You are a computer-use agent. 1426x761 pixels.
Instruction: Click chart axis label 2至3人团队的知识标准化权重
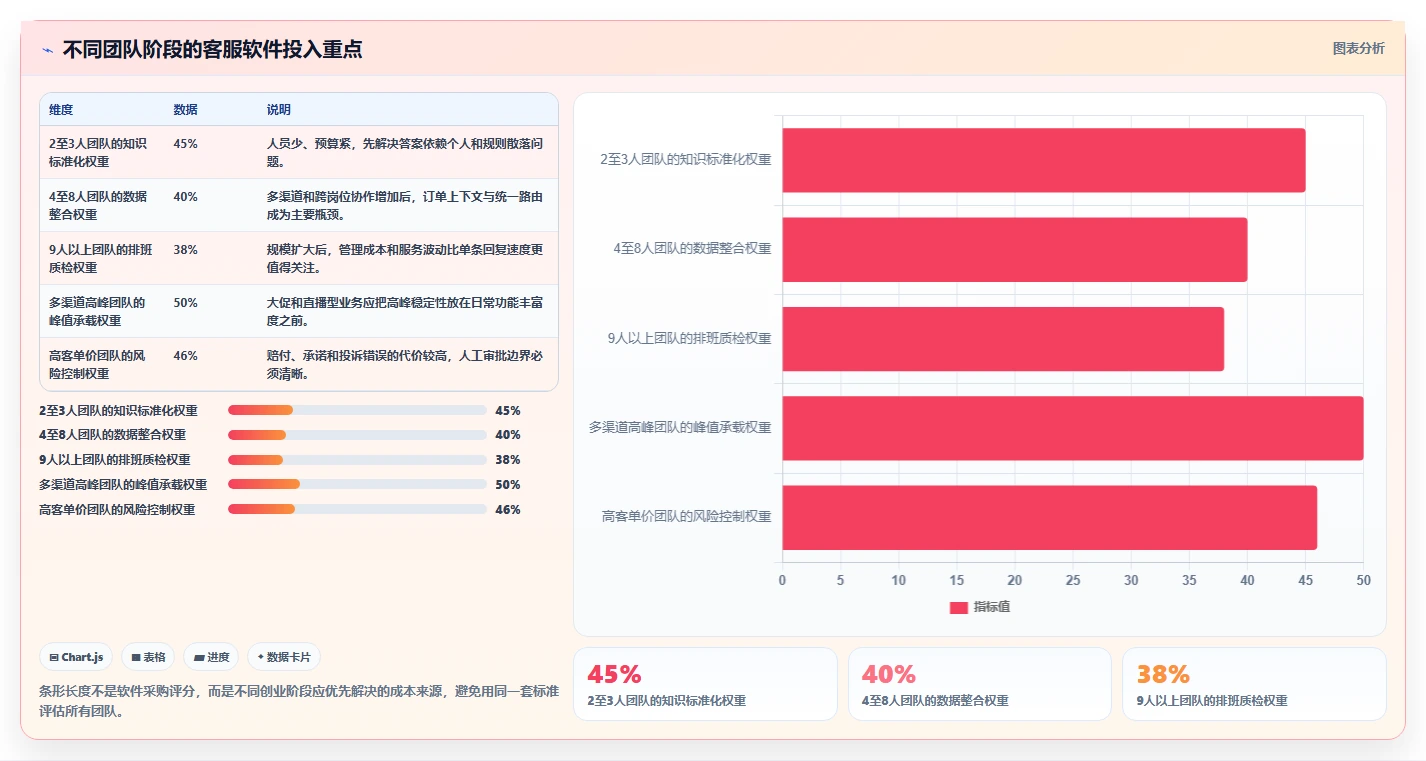pos(685,159)
